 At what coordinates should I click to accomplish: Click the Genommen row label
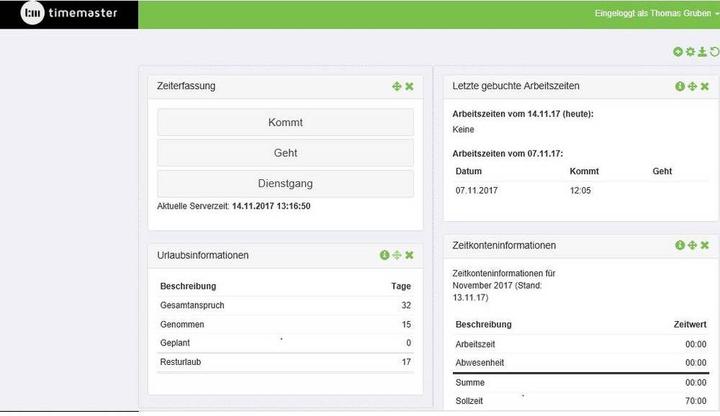182,325
